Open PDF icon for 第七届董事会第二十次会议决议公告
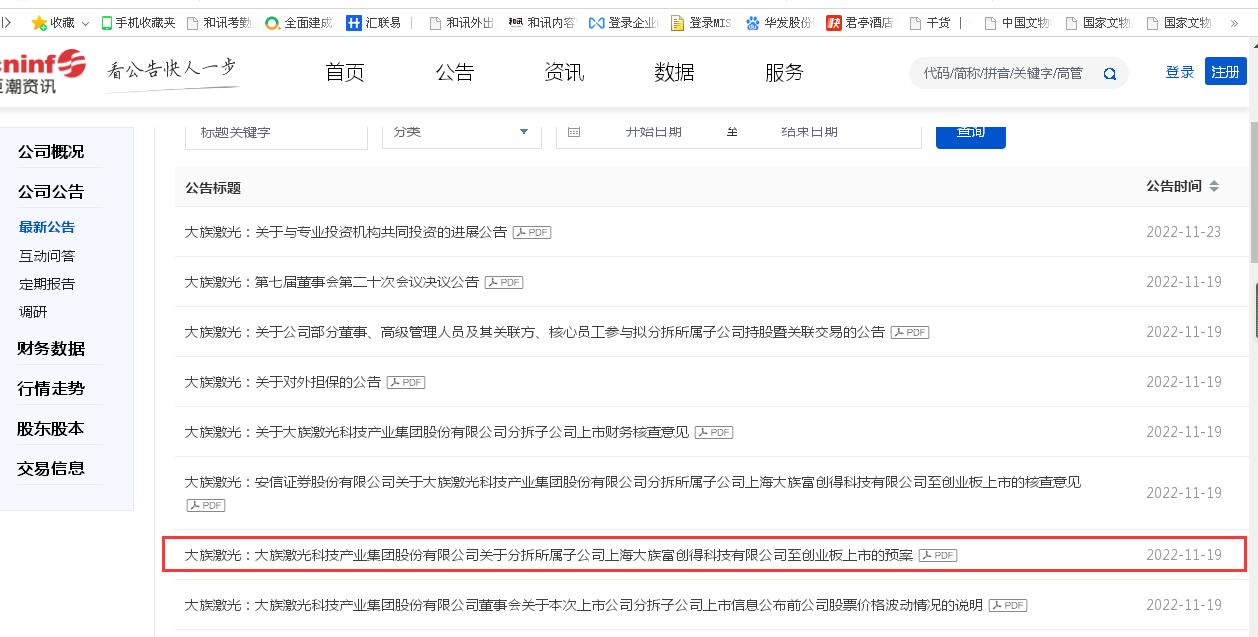Viewport: 1258px width, 637px height. (504, 282)
